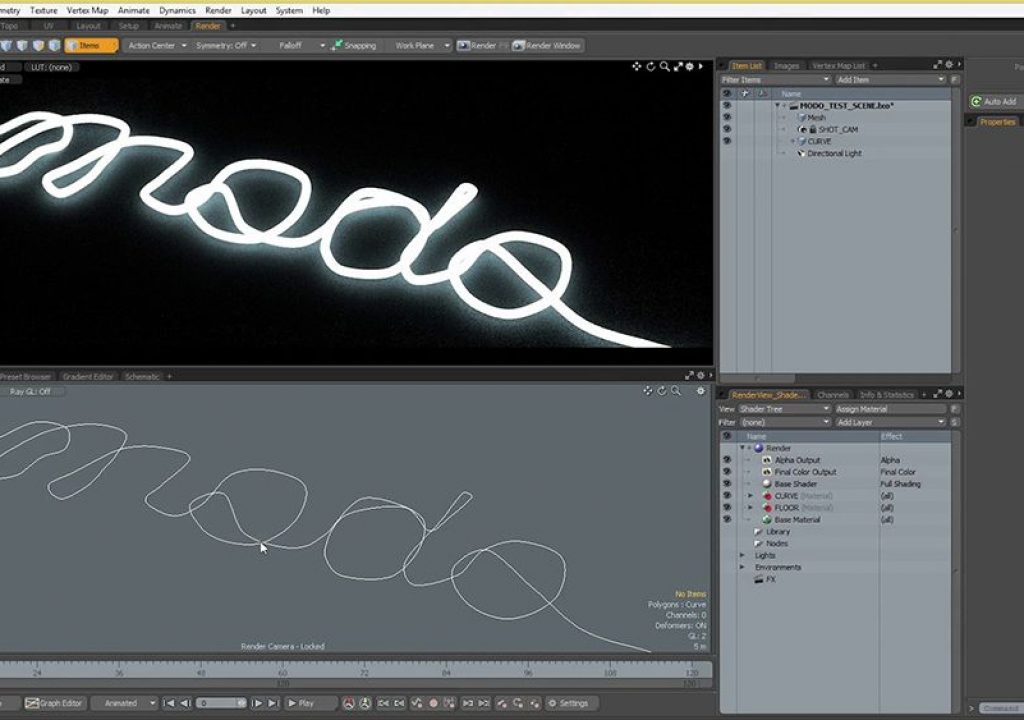Viewport: 1024px width, 720px height.
Task: Click frame 60 on the timeline ruler
Action: coord(282,671)
